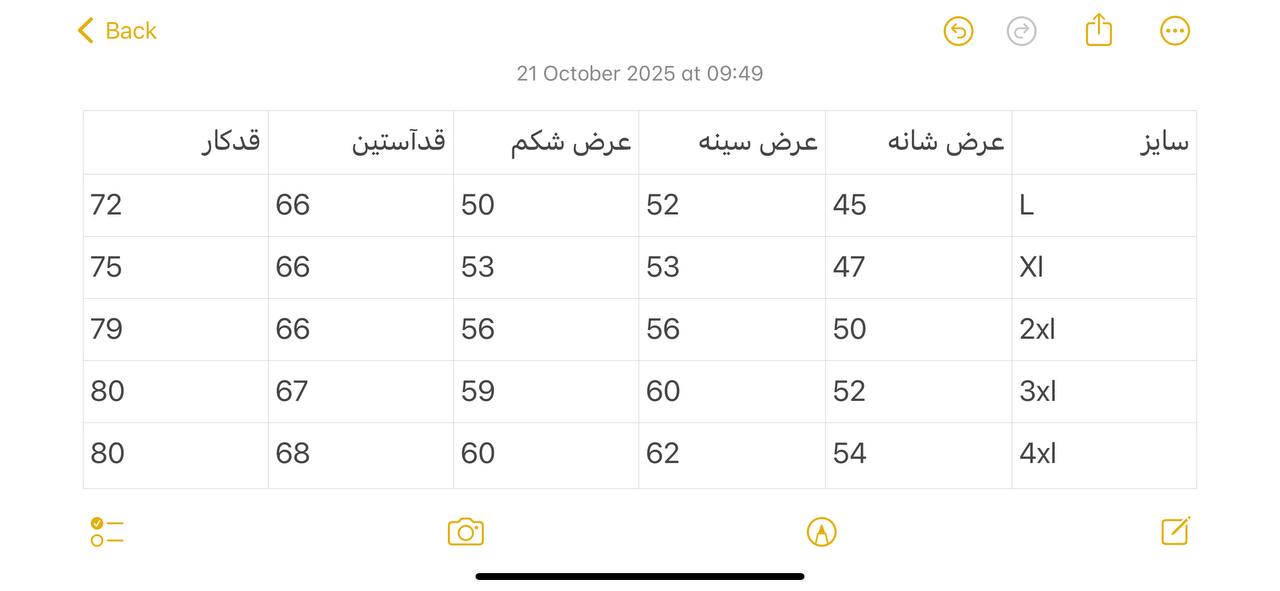Viewport: 1280px width, 591px height.
Task: Open the checklist tool
Action: 106,533
